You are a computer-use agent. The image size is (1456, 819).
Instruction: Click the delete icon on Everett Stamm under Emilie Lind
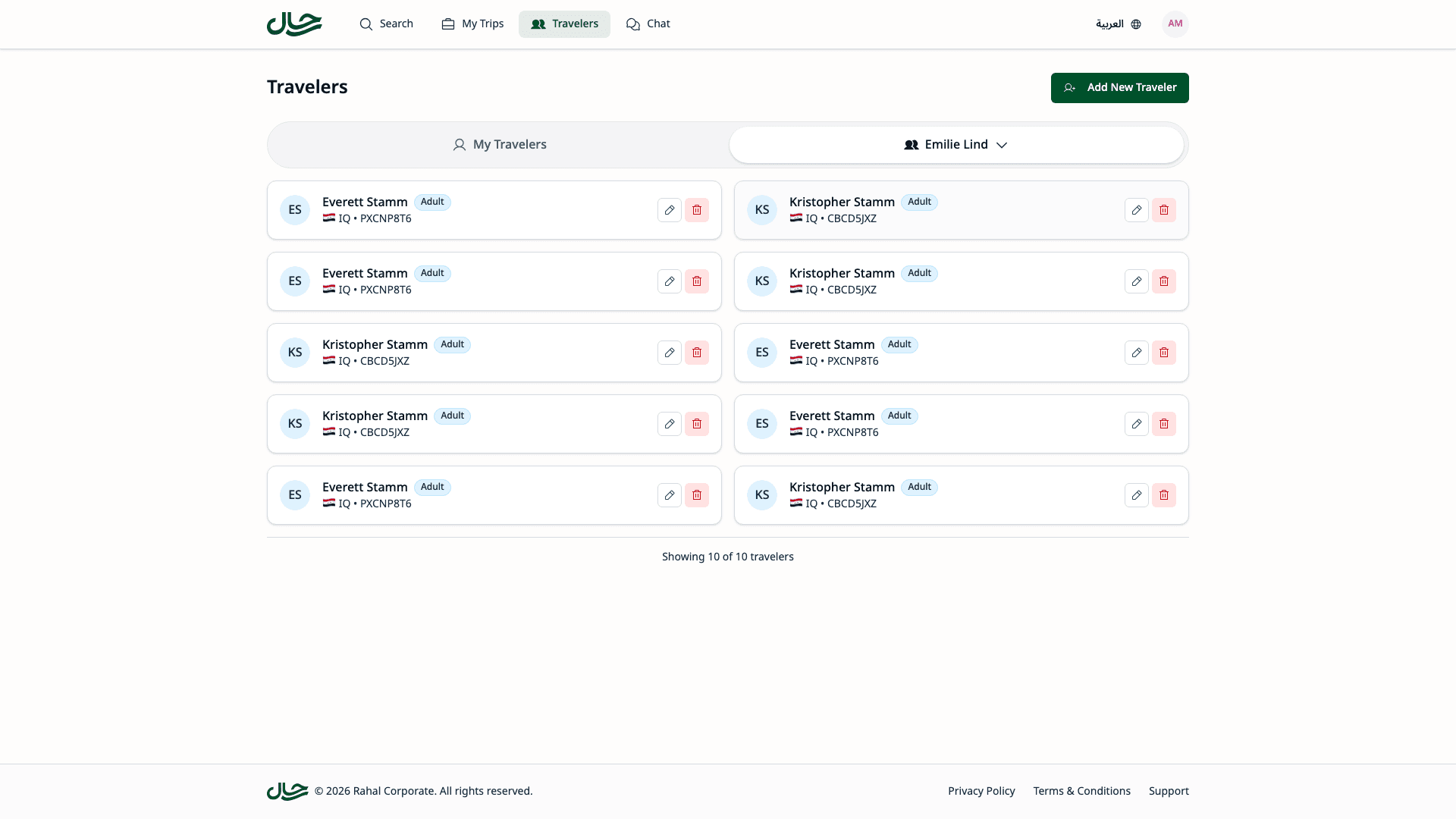pos(1164,353)
